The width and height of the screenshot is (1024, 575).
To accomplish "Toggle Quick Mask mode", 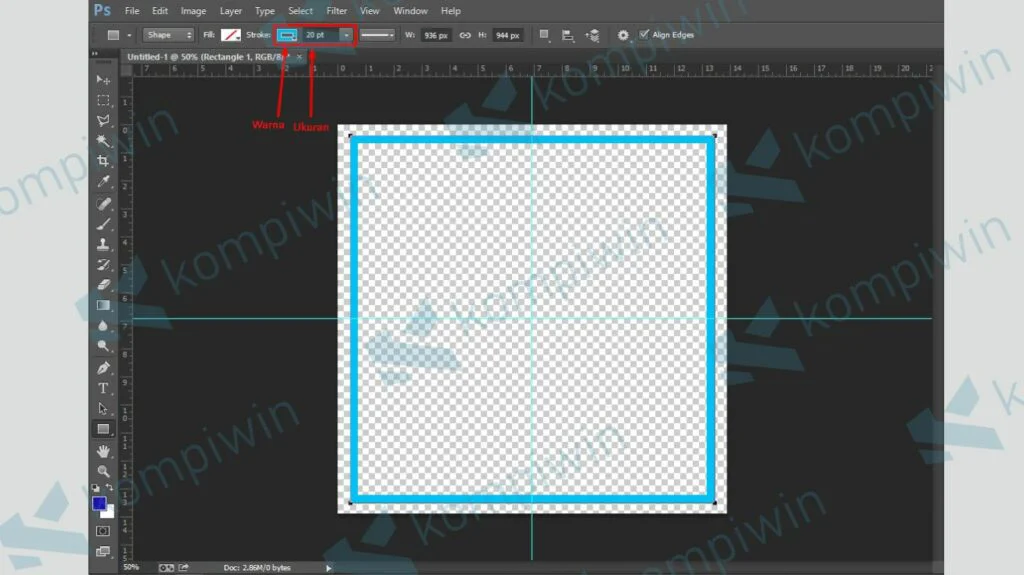I will coord(103,531).
